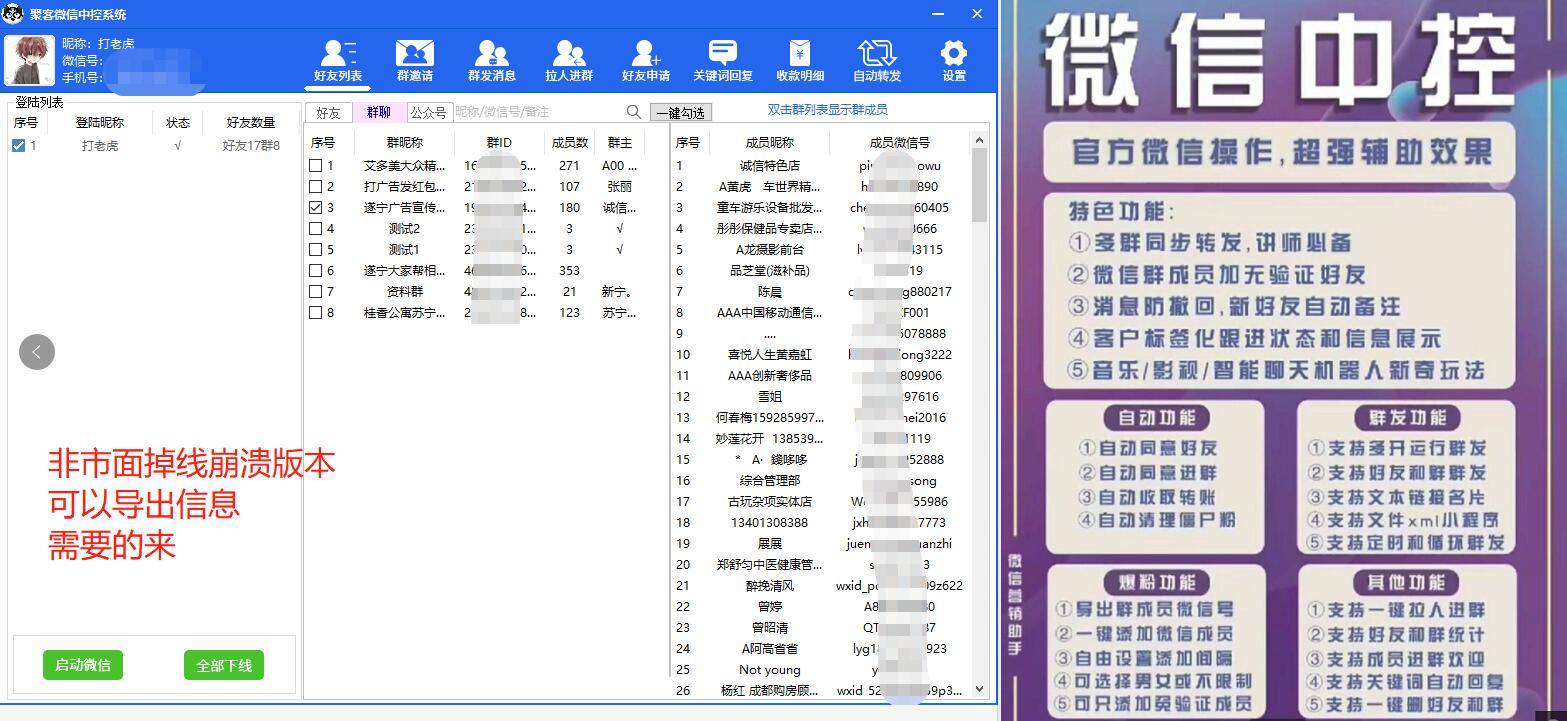
Task: Select member row 陈晨
Action: coord(820,292)
